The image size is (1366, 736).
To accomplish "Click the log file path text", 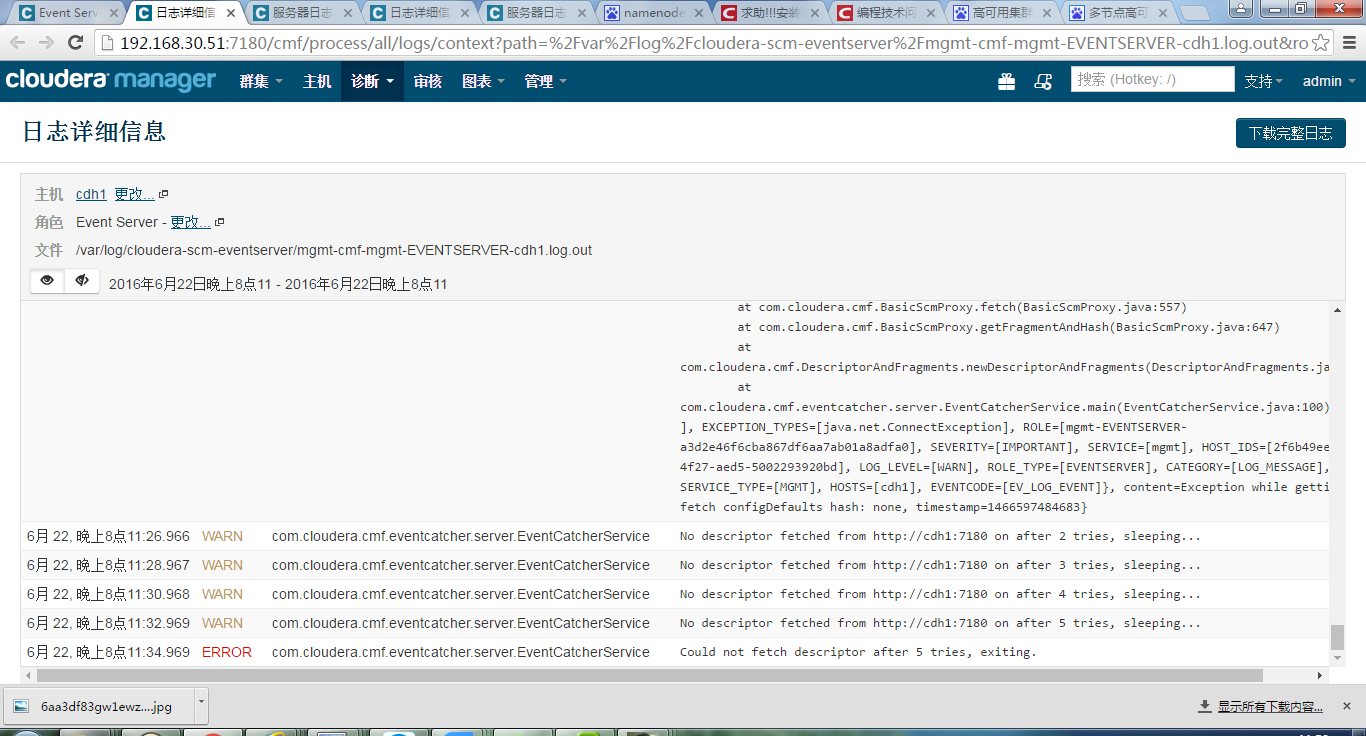I will point(334,250).
